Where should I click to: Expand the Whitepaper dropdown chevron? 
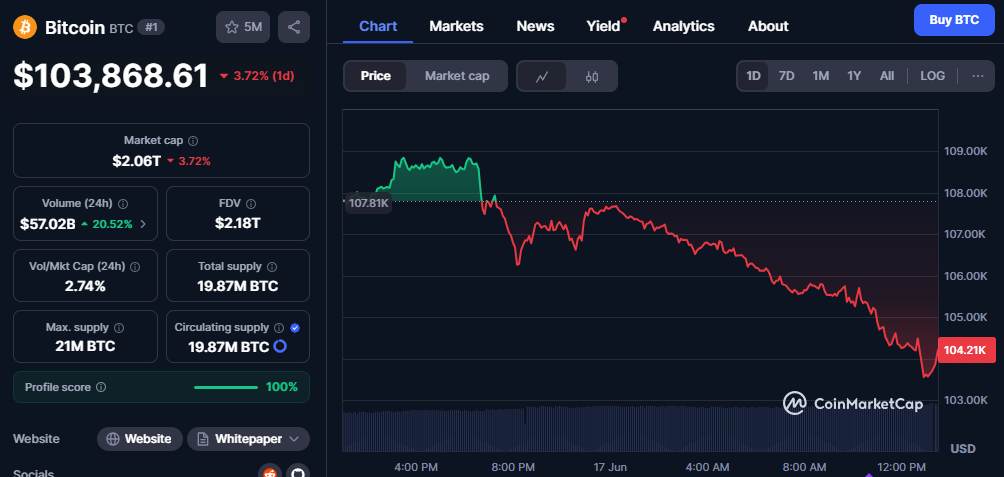[294, 439]
